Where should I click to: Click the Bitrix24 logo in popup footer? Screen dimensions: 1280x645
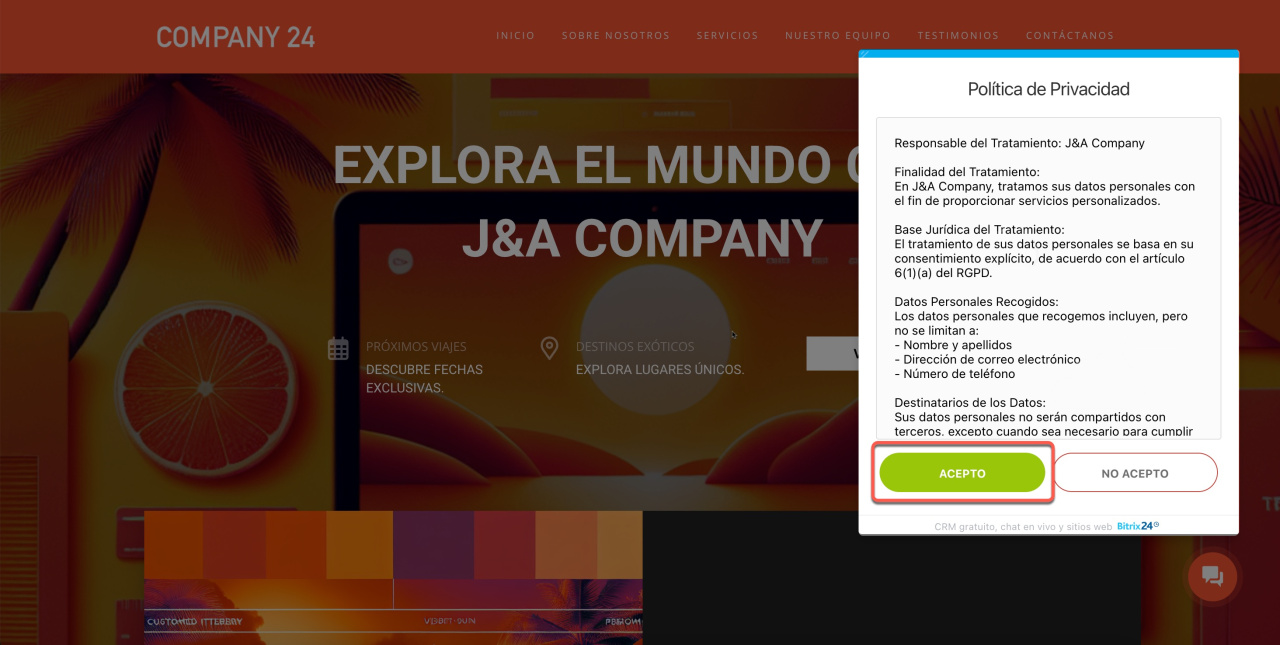click(1137, 526)
